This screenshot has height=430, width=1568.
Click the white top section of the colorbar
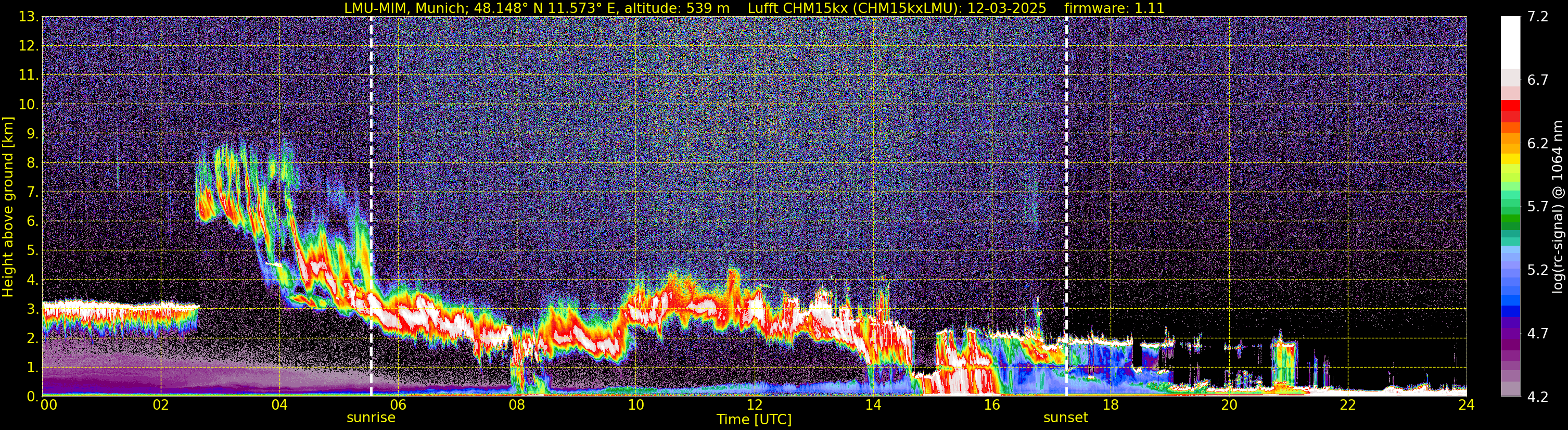[1510, 43]
